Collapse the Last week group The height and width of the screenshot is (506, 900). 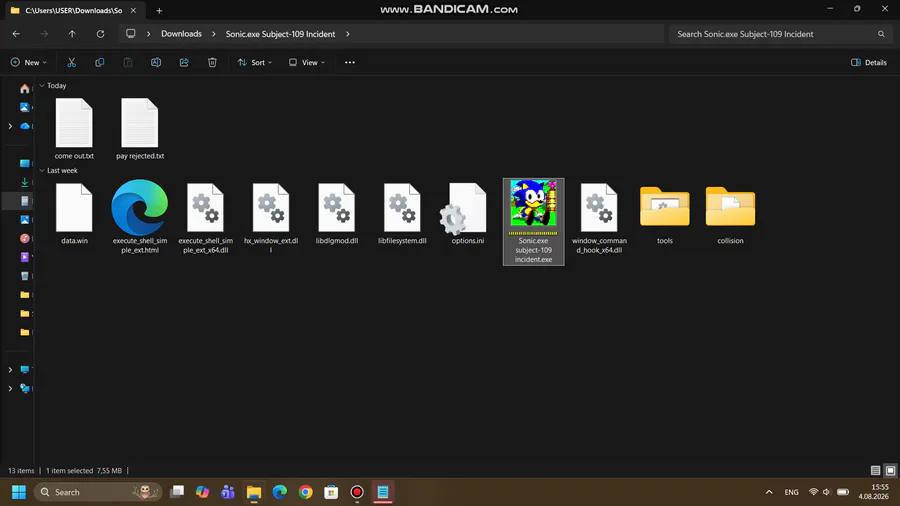(x=42, y=170)
